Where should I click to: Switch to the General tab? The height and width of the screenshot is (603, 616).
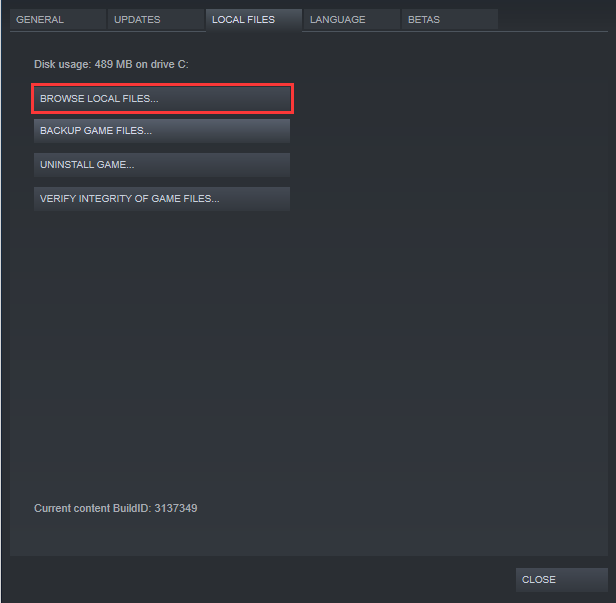(58, 19)
